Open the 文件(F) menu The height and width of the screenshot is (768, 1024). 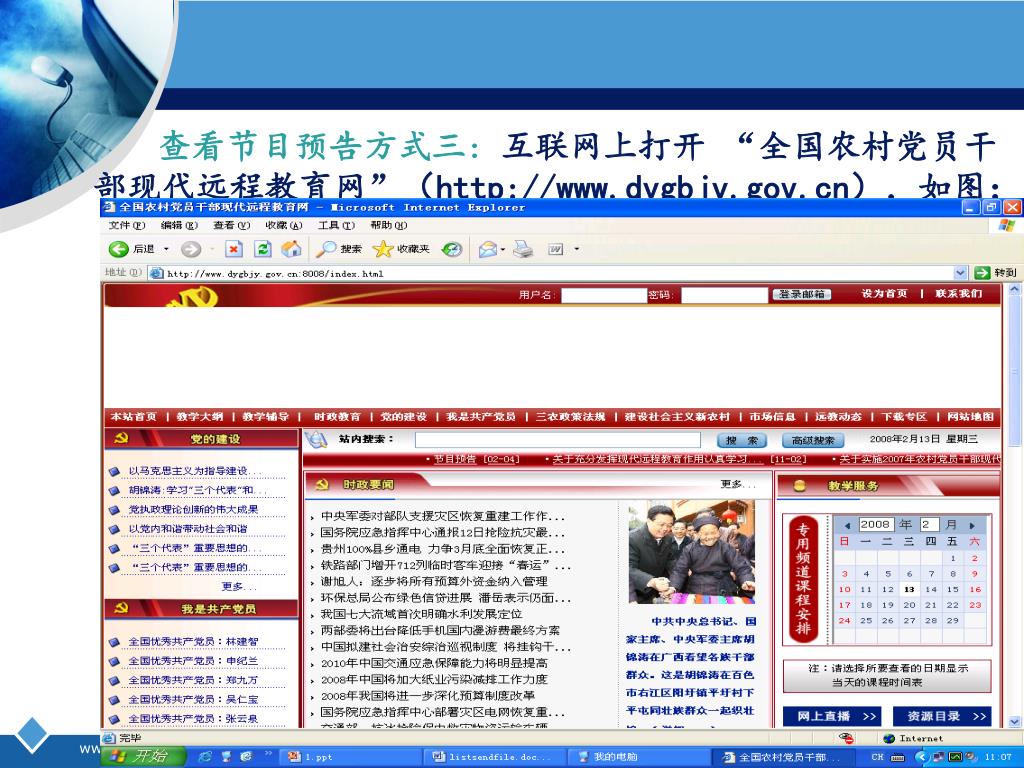point(127,225)
